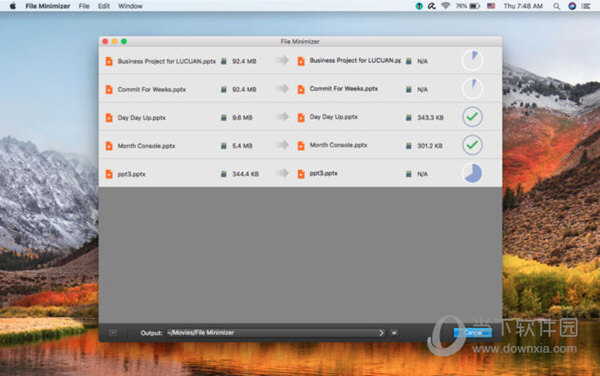Select source name Commit For Weeks.pptx
This screenshot has width=600, height=376.
[x=152, y=90]
